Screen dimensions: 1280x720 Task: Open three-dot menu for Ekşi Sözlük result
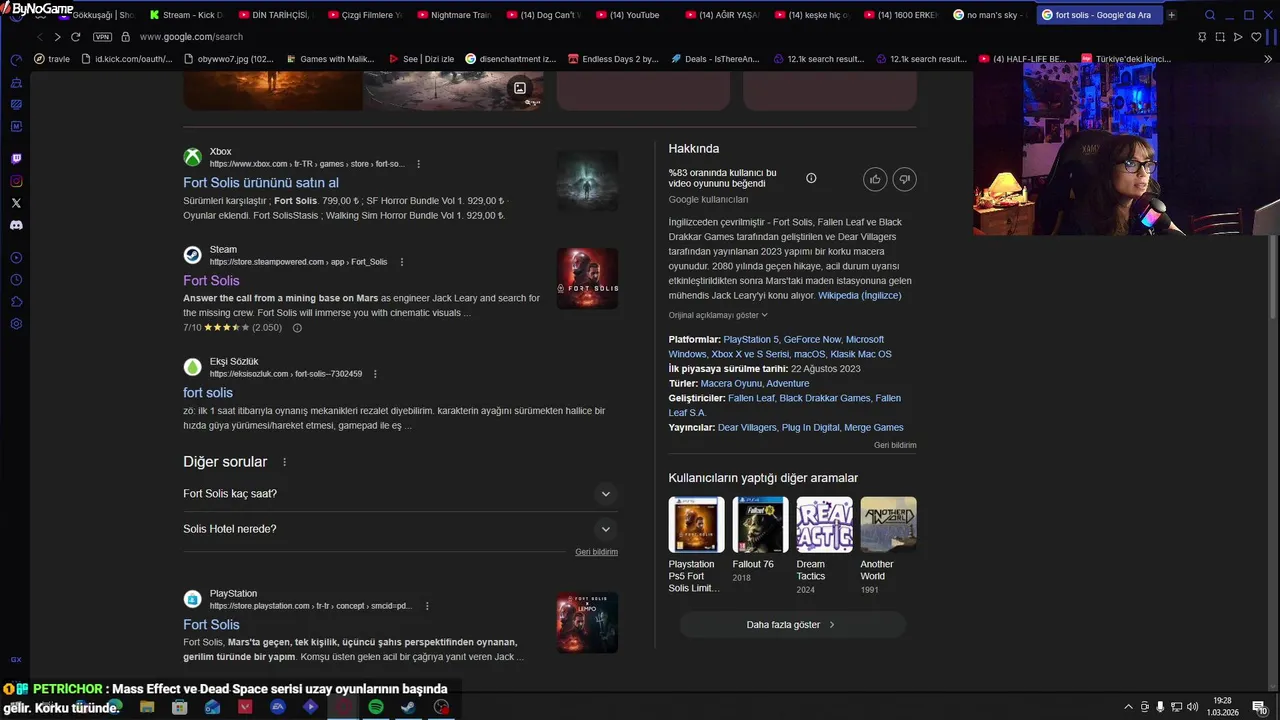[375, 374]
